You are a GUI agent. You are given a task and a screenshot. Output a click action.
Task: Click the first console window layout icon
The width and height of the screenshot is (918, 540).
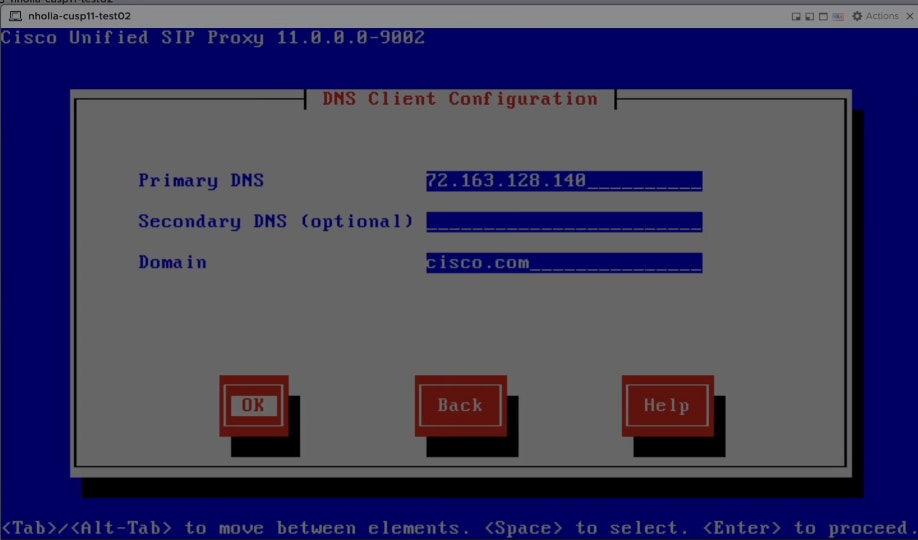pyautogui.click(x=796, y=16)
